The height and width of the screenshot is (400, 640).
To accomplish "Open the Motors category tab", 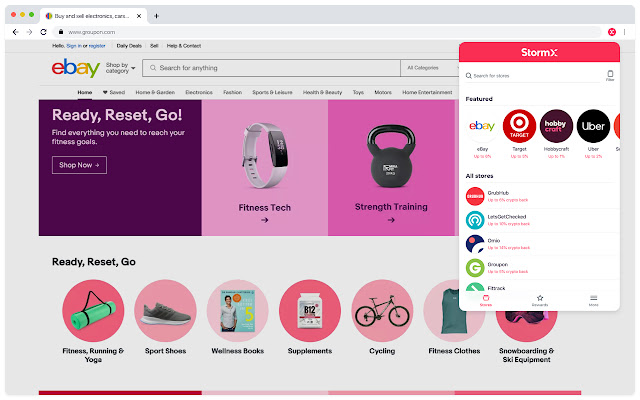I will tap(383, 92).
